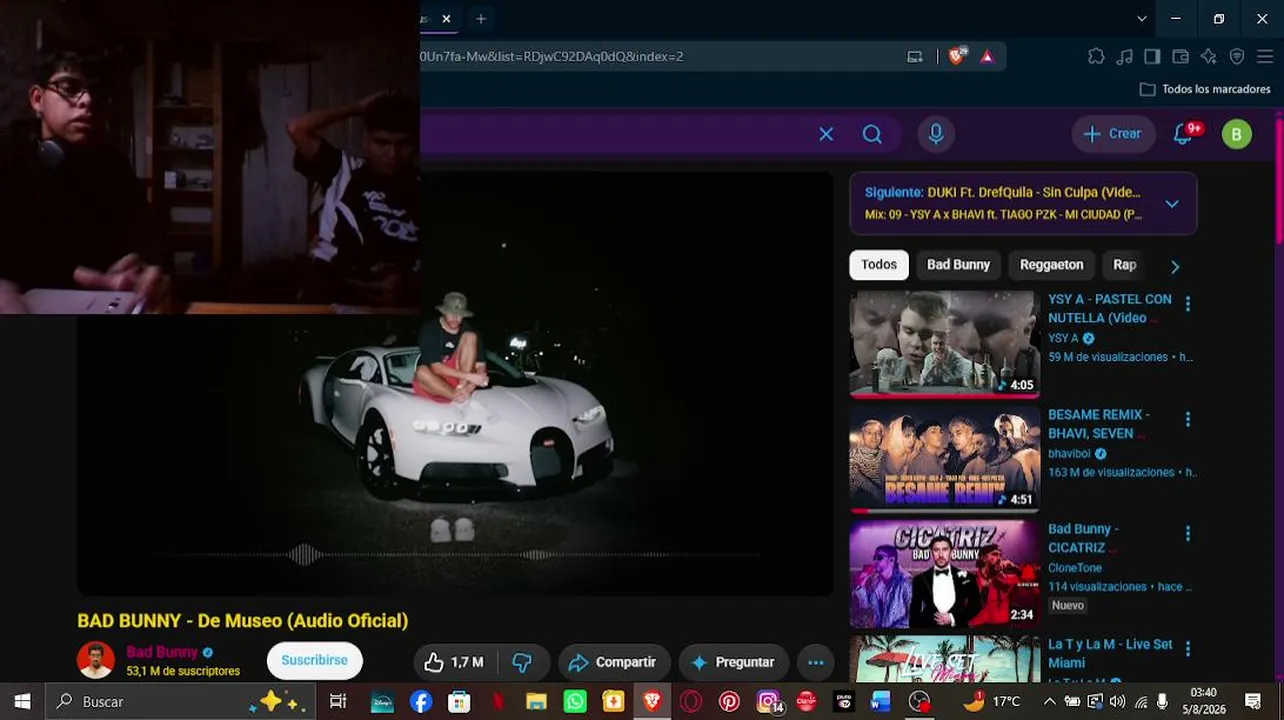Open La T y La M Live Set title

click(1110, 654)
